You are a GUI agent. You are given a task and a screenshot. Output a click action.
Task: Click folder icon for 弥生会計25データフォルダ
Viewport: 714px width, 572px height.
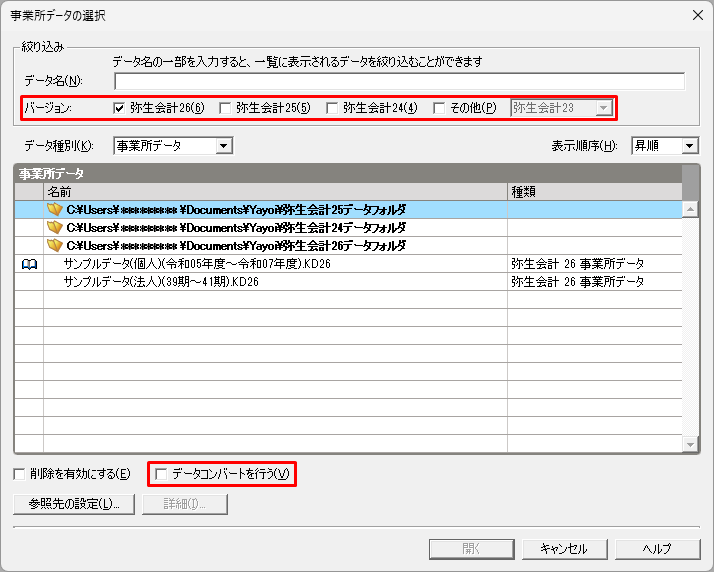tap(55, 210)
